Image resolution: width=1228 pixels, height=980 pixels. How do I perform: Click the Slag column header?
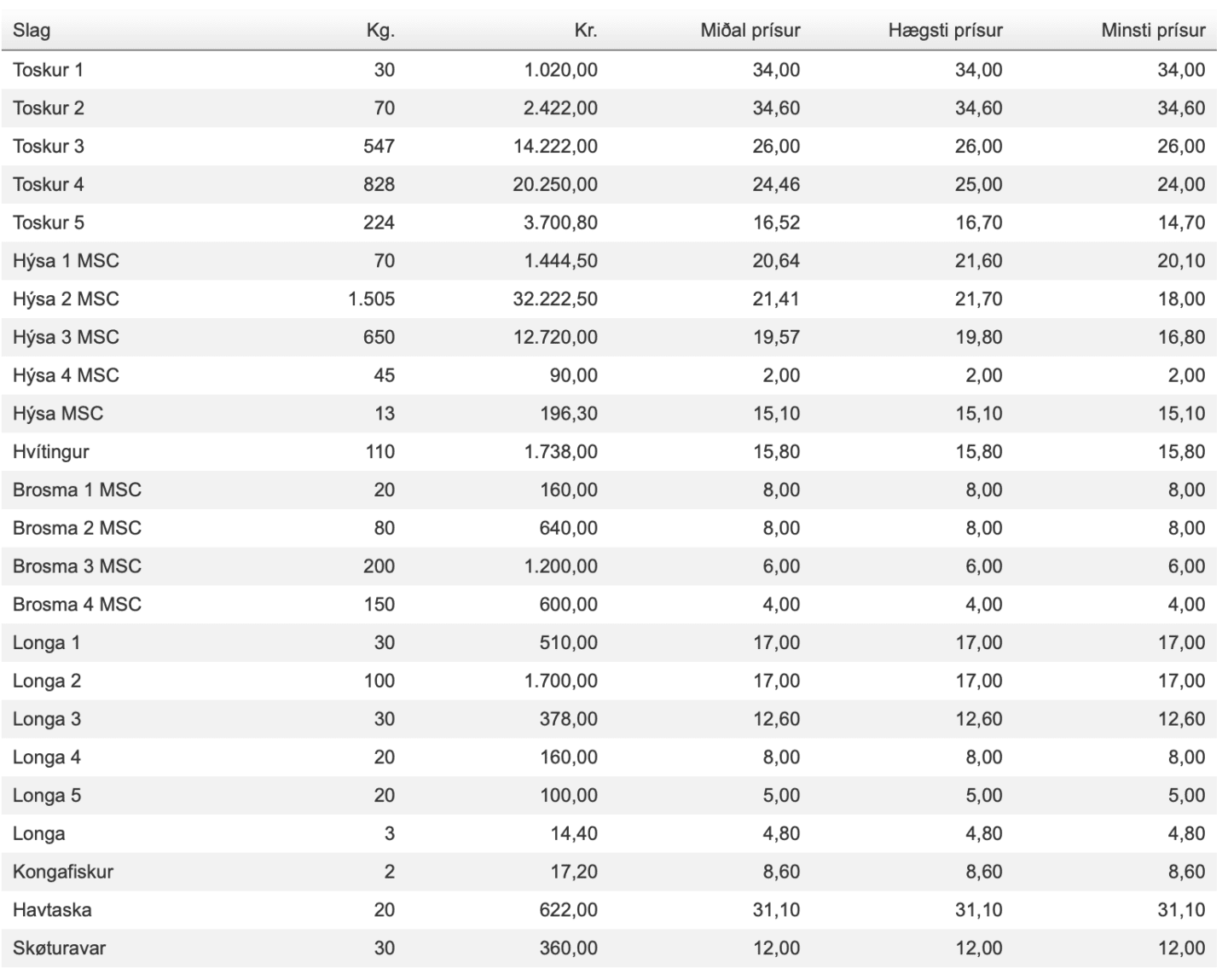(32, 31)
